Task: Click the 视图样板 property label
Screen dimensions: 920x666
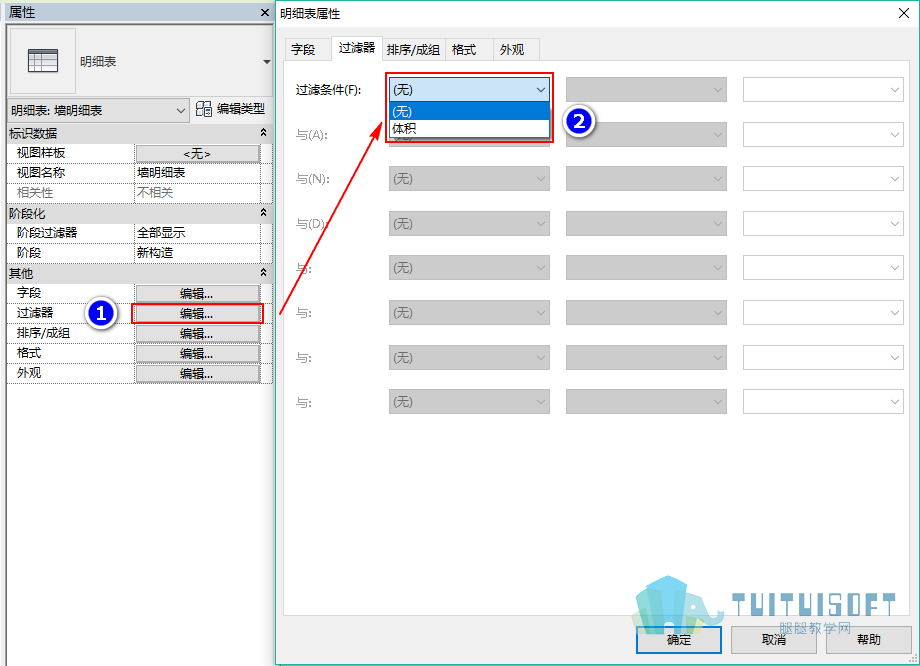Action: [x=41, y=153]
